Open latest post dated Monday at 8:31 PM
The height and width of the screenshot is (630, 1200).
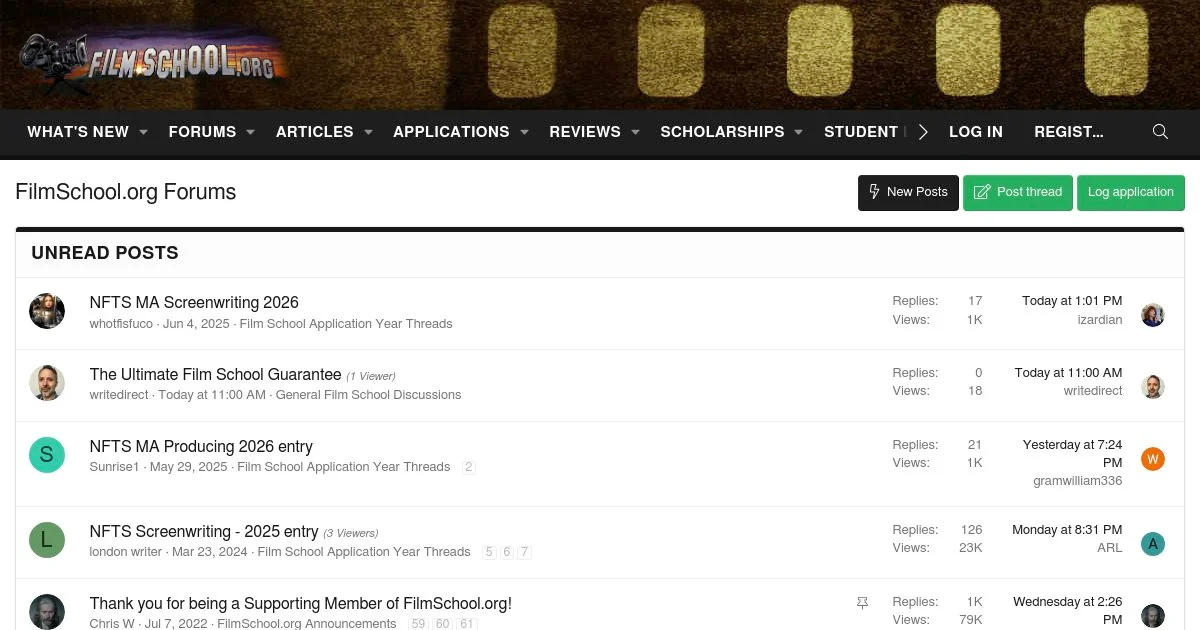click(x=1067, y=530)
